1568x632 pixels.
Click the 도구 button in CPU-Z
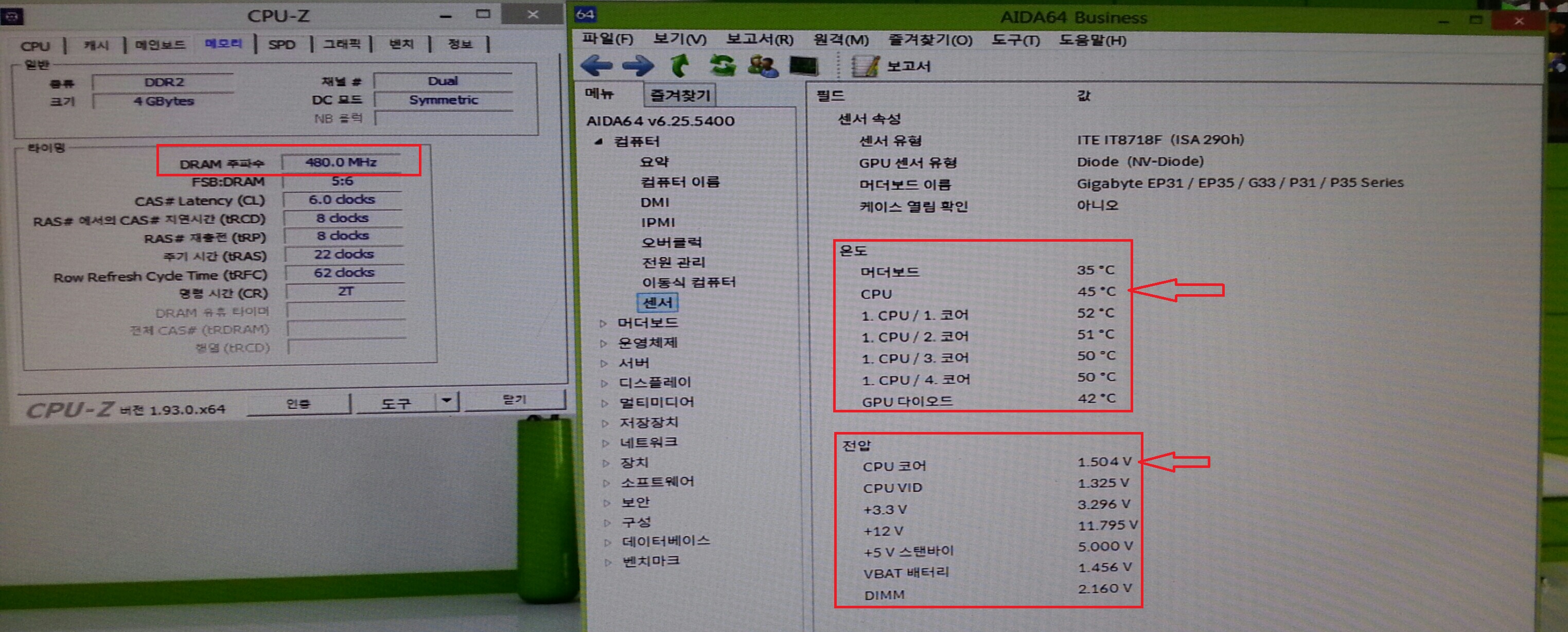pos(396,403)
